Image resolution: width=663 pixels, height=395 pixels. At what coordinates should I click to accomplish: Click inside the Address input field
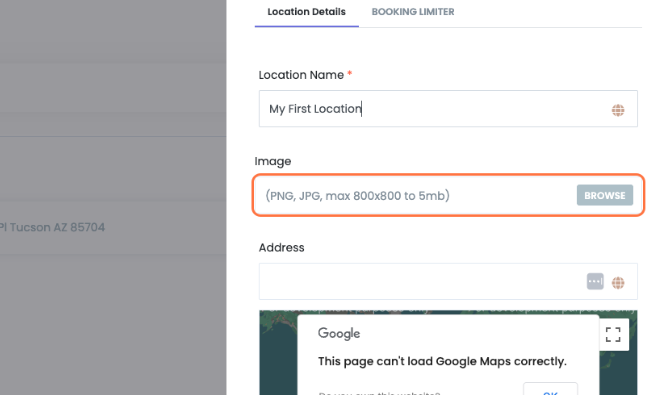[422, 281]
